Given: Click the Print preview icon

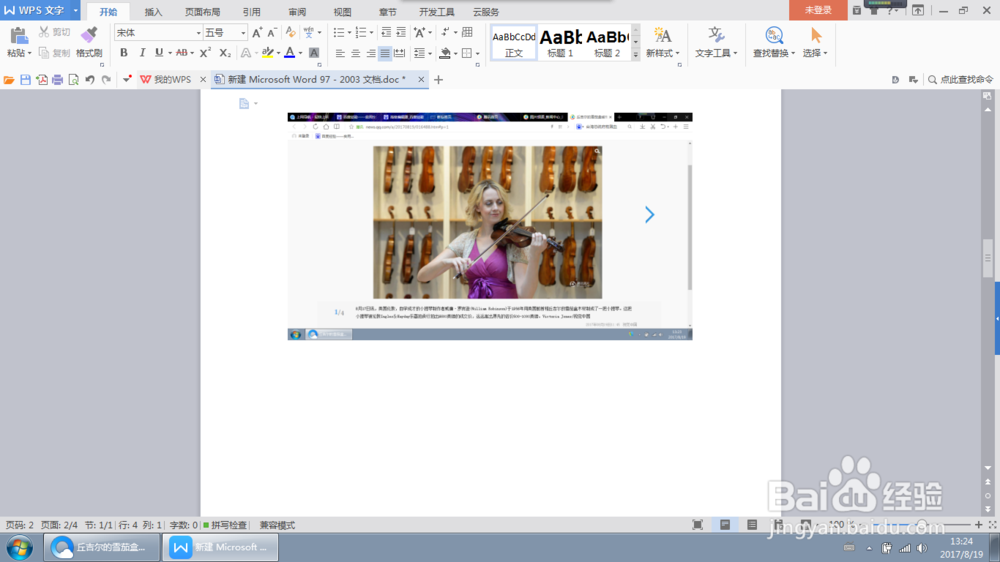Looking at the screenshot, I should pyautogui.click(x=73, y=80).
